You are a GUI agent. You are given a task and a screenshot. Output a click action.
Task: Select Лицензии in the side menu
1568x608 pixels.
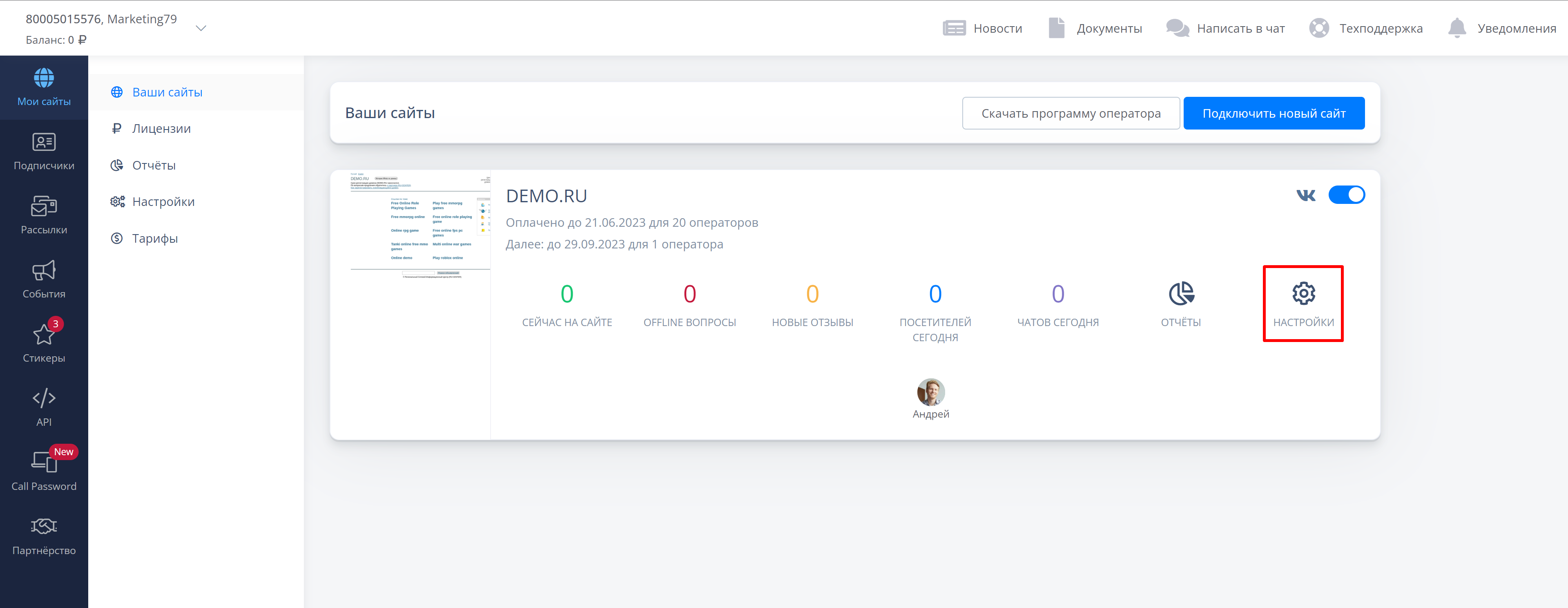click(161, 129)
